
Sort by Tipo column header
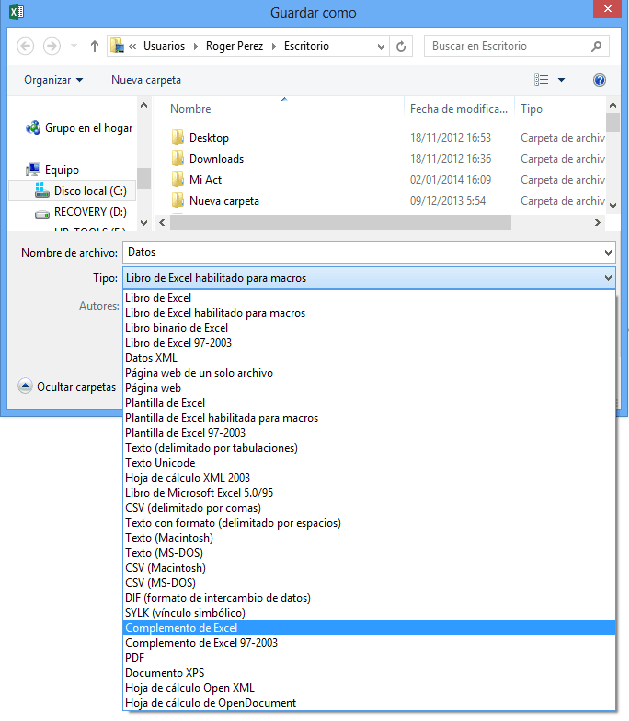tap(532, 109)
